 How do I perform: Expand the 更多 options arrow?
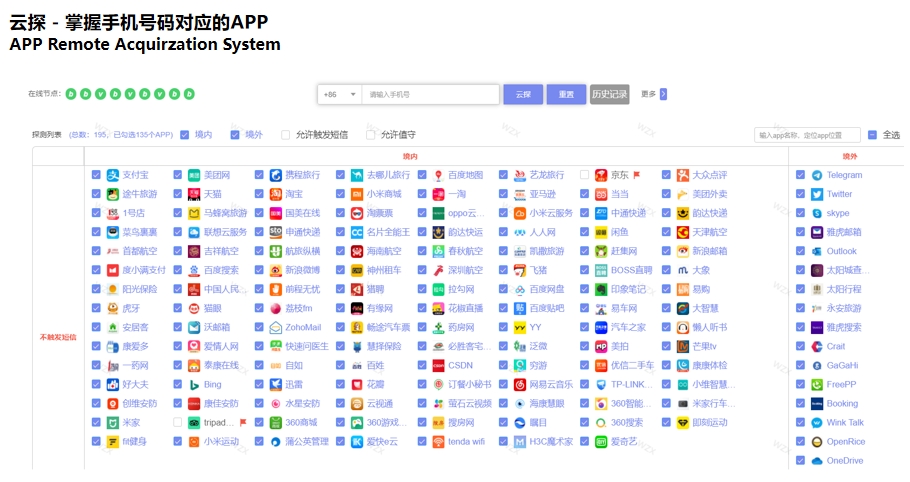pyautogui.click(x=663, y=94)
